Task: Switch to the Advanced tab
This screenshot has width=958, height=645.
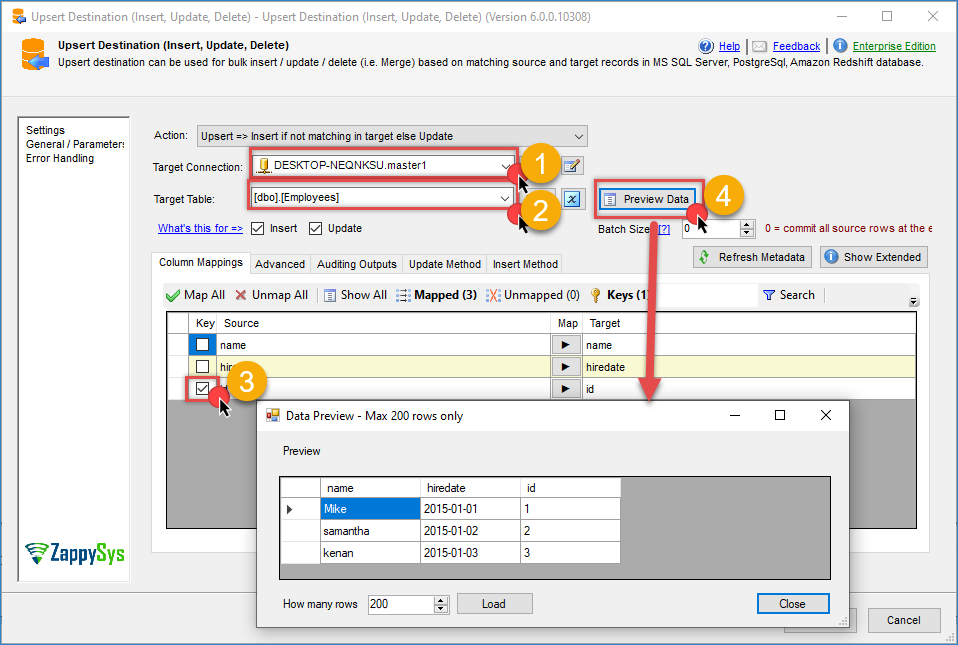Action: click(x=280, y=264)
